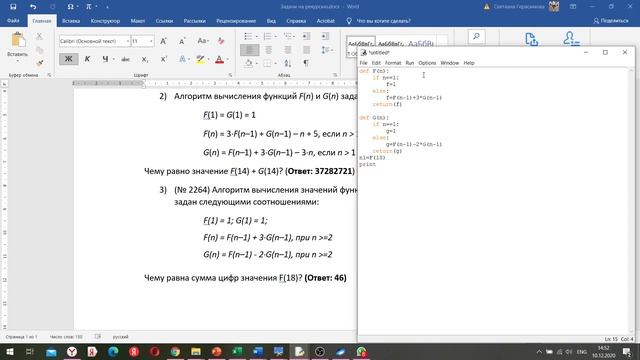Viewport: 640px width, 360px height.
Task: Click the Поделиться (Share) button
Action: pos(611,20)
